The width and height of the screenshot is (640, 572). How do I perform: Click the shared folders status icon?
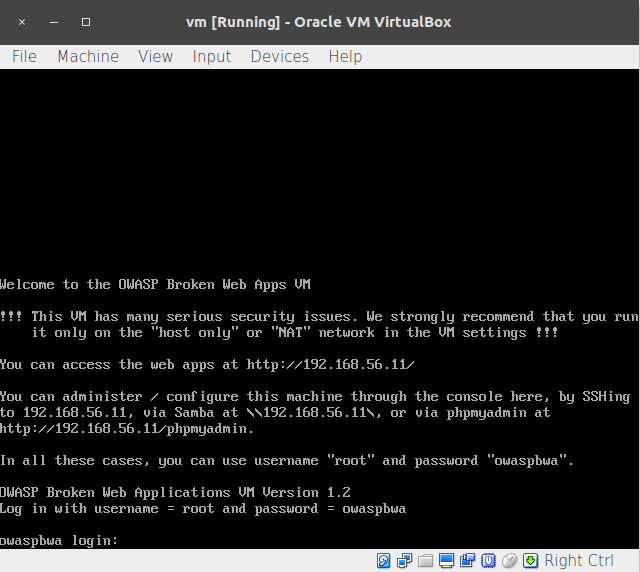(425, 561)
